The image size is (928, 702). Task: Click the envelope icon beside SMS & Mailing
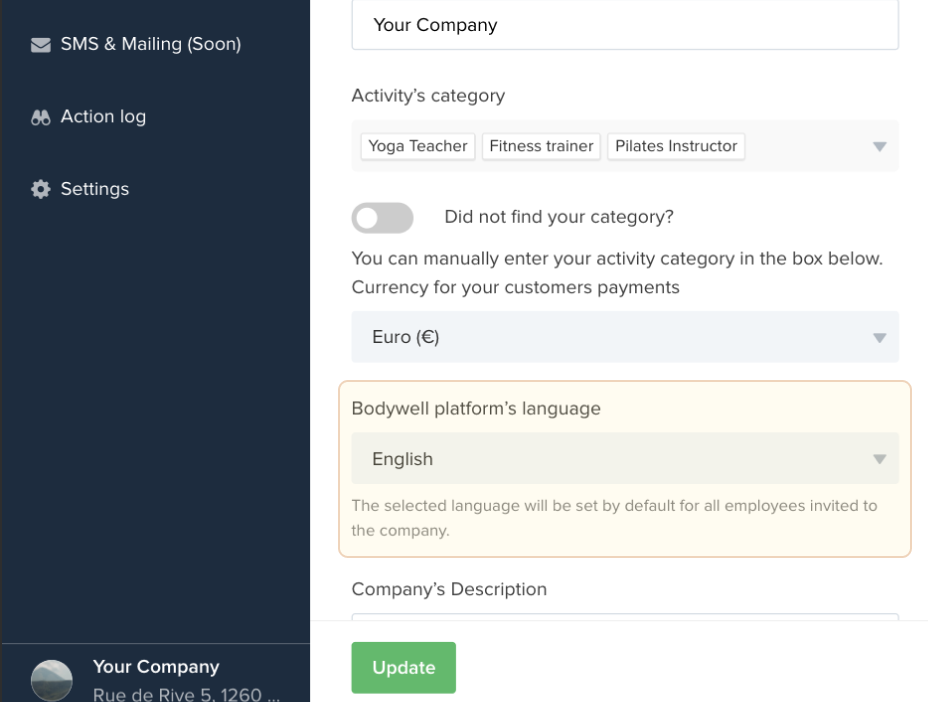[x=40, y=45]
